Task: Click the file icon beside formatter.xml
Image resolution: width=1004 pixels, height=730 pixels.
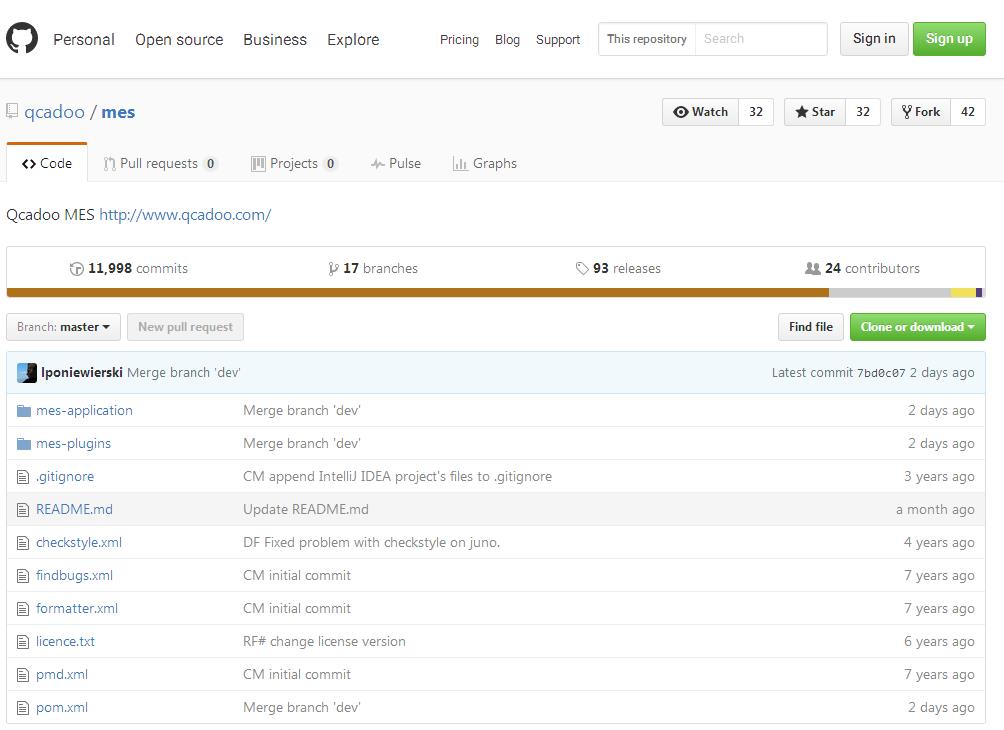Action: pos(23,609)
